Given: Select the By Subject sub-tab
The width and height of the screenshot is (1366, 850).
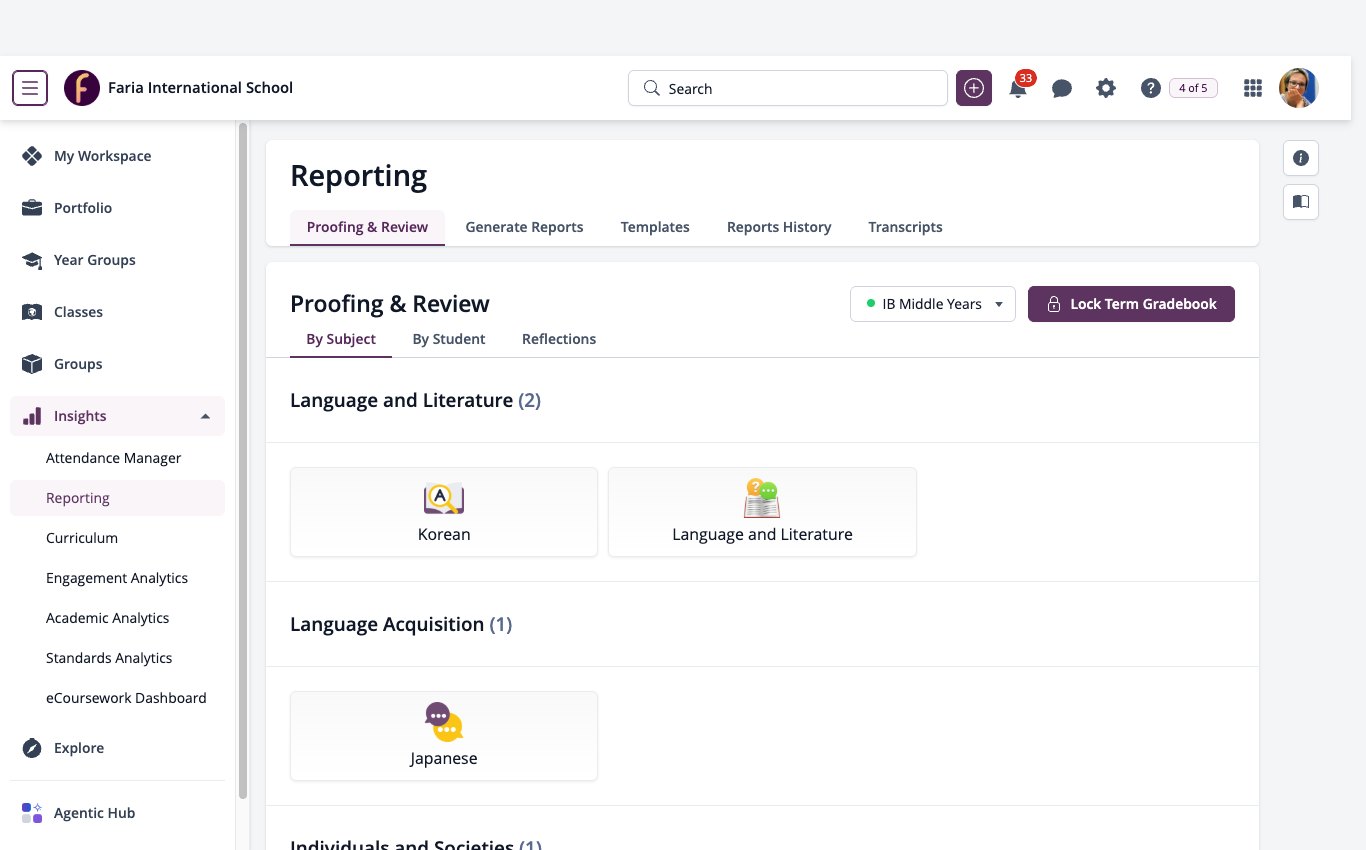Looking at the screenshot, I should 341,339.
